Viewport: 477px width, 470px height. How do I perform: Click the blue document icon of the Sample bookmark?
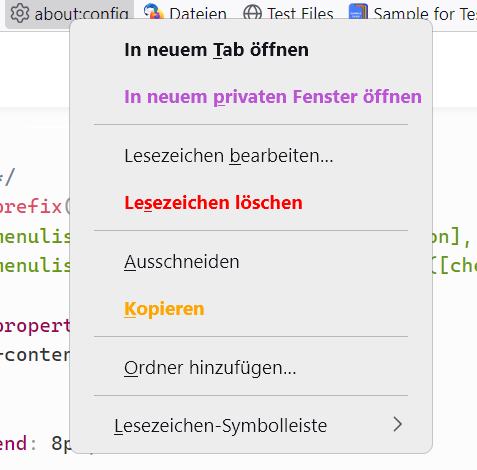(358, 11)
